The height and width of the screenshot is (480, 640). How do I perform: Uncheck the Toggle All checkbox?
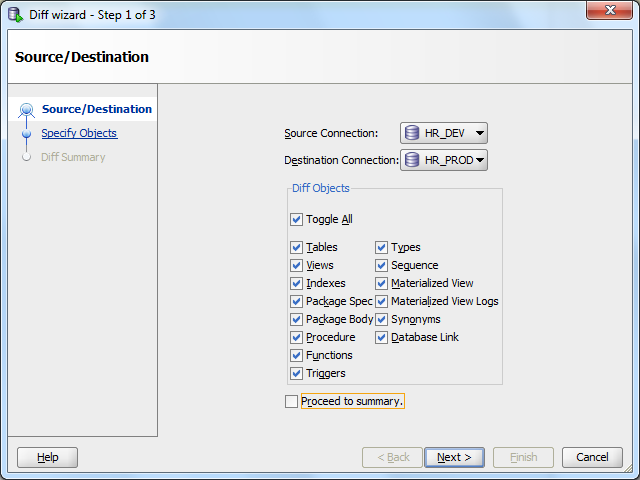tap(296, 219)
